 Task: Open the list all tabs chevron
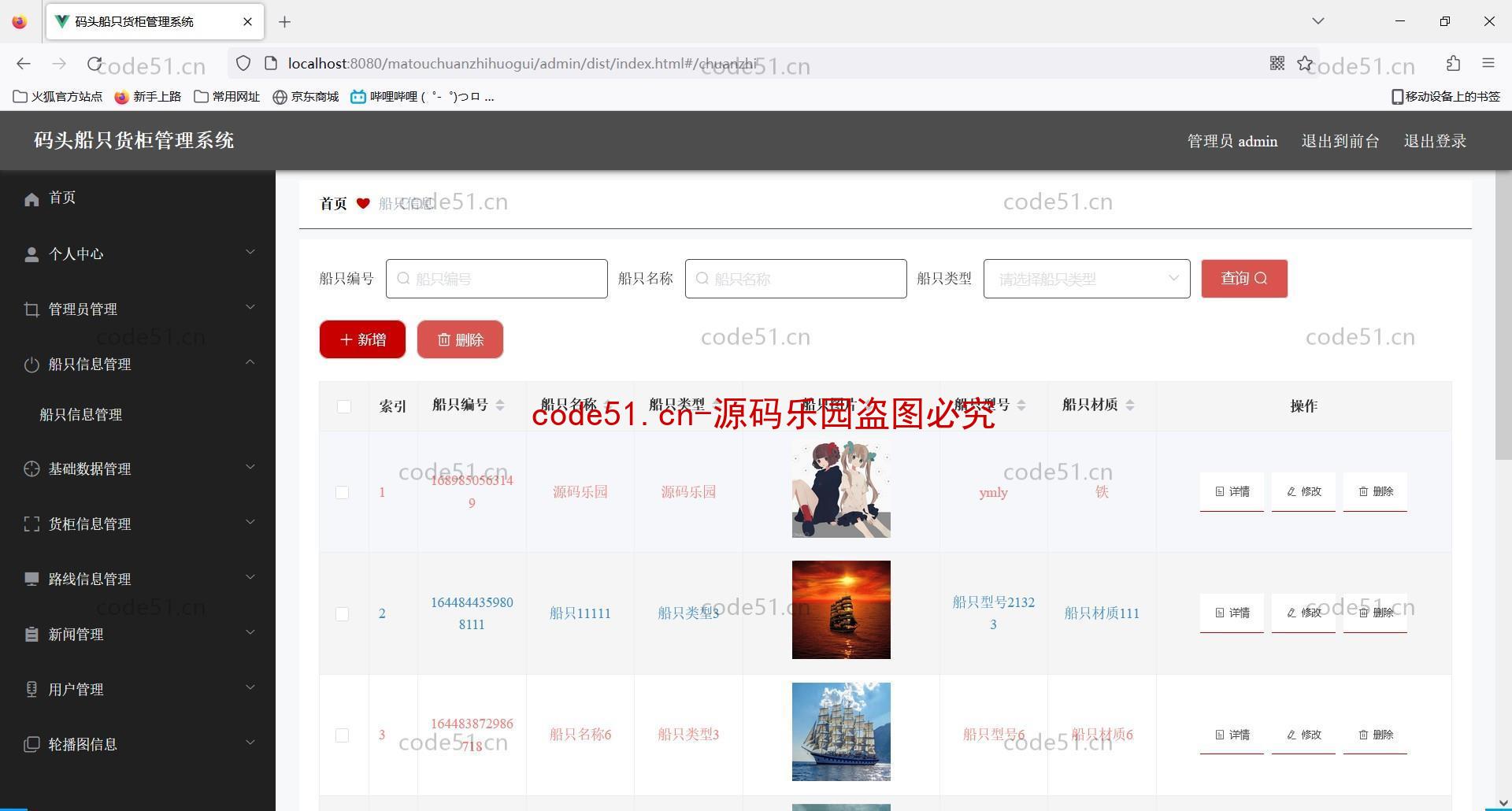click(1317, 21)
